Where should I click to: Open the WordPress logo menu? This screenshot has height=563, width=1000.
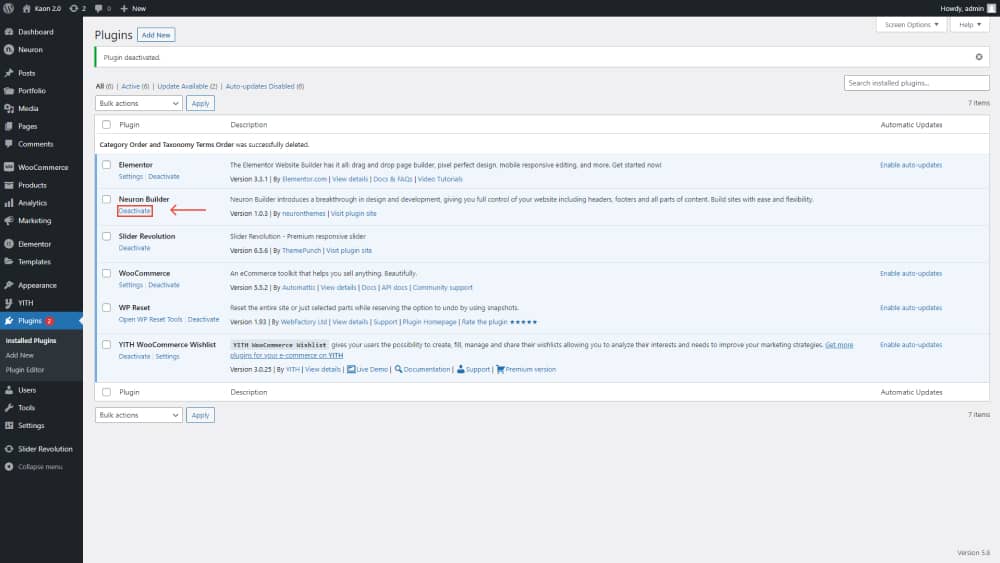pyautogui.click(x=8, y=8)
